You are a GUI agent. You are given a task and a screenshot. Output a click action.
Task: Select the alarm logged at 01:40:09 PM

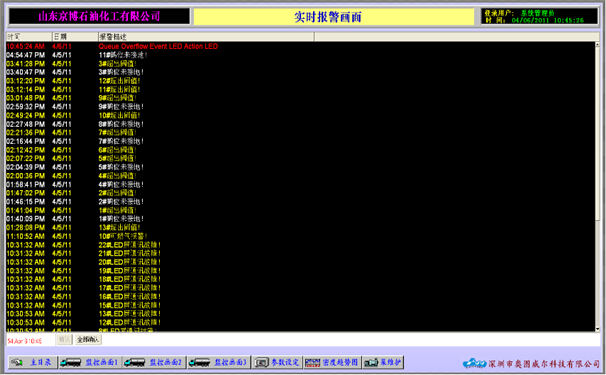[300, 219]
